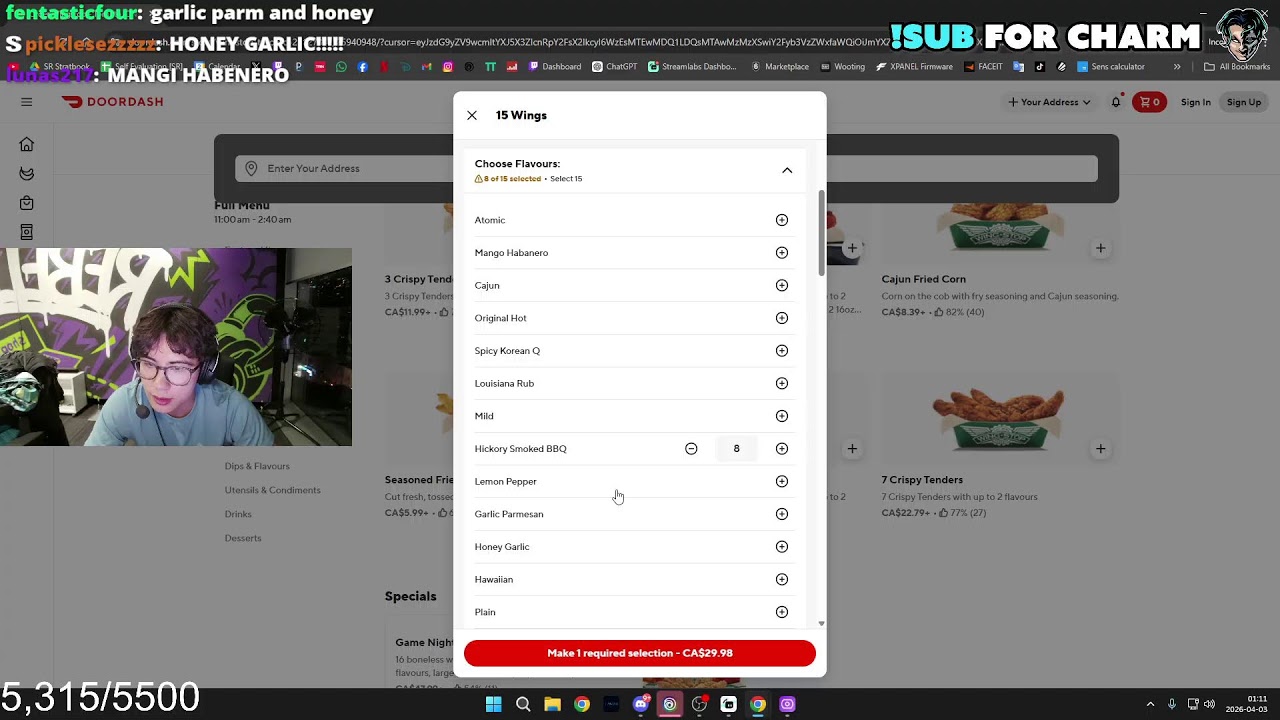Open File Explorer from the taskbar

click(552, 704)
